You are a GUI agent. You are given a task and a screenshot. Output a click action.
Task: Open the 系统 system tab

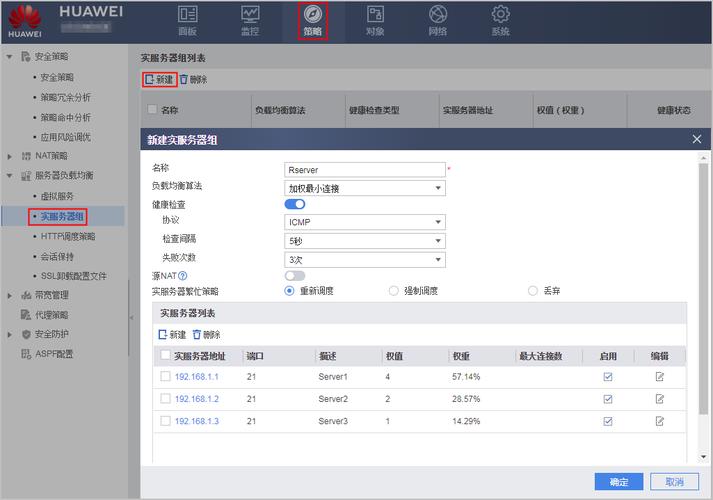pos(500,21)
